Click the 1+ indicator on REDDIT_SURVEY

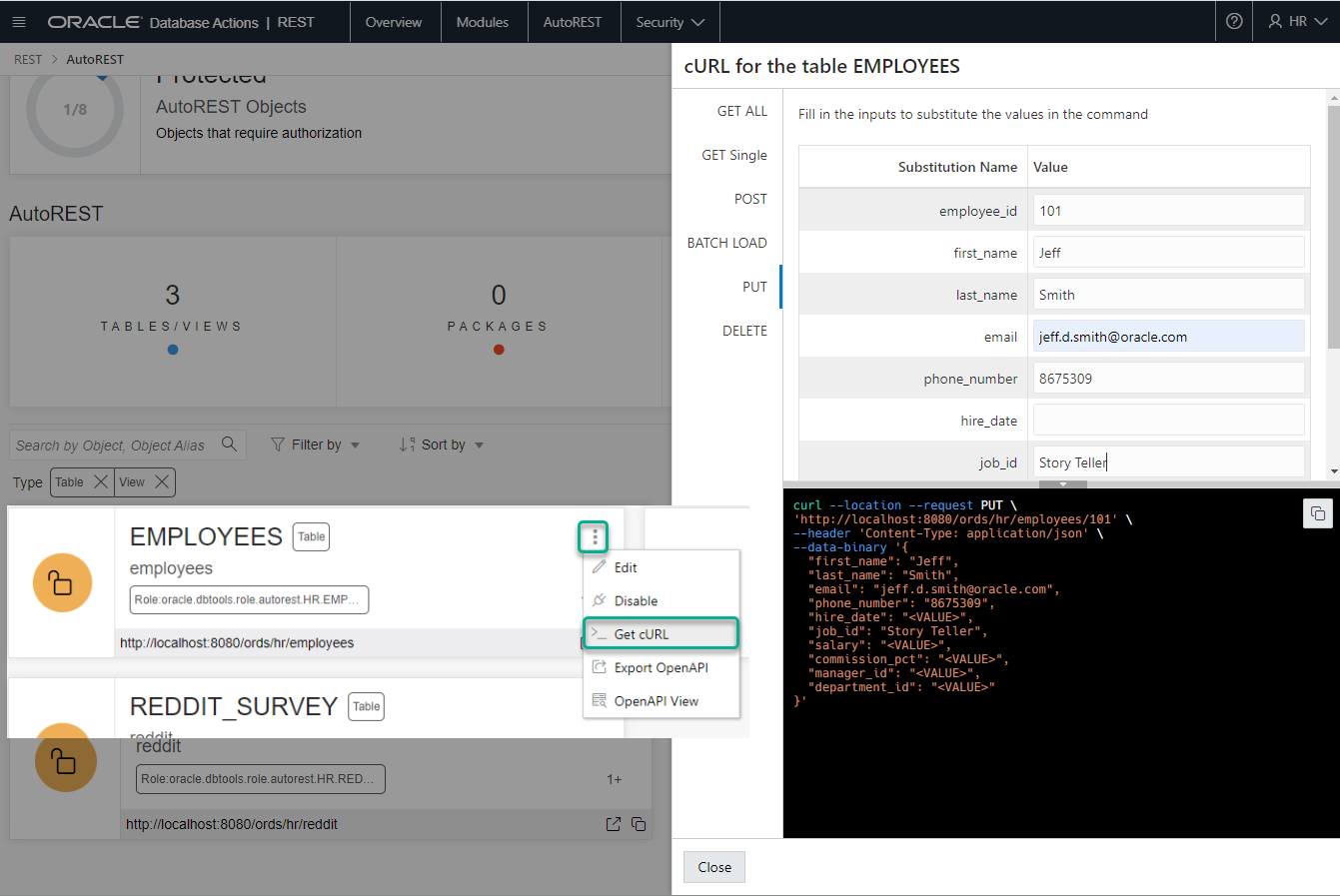point(615,779)
